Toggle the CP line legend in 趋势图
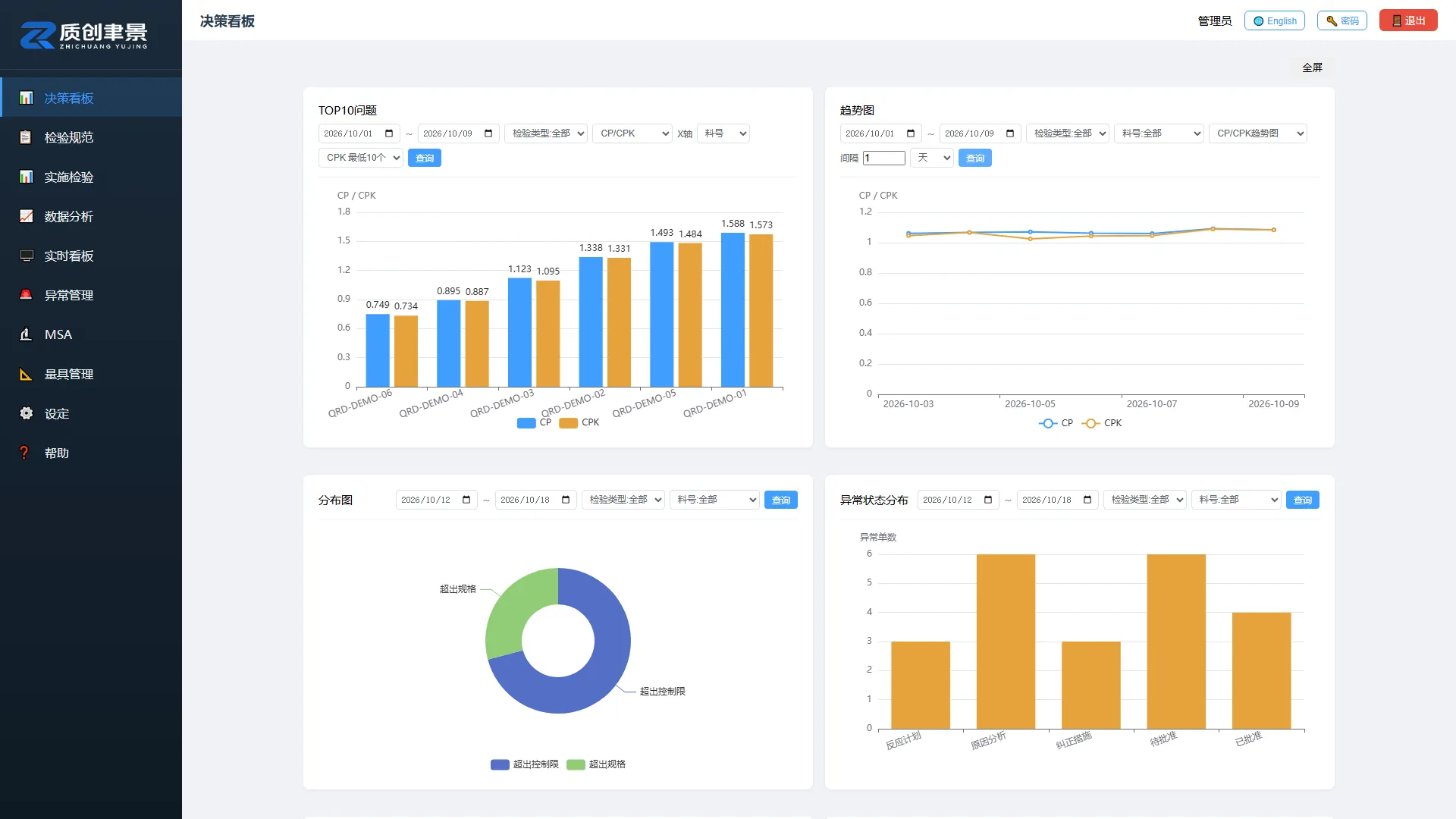 1056,423
